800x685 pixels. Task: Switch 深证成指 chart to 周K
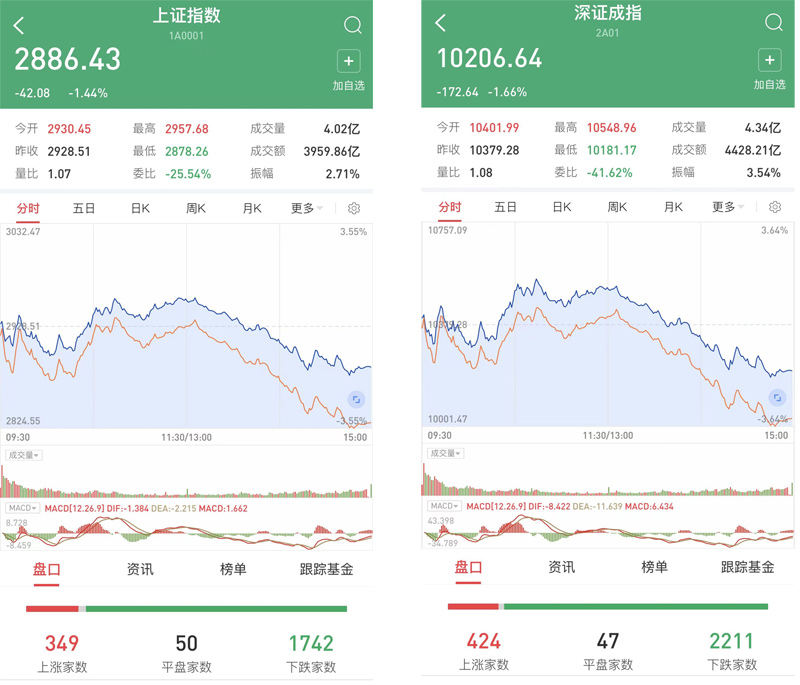617,207
